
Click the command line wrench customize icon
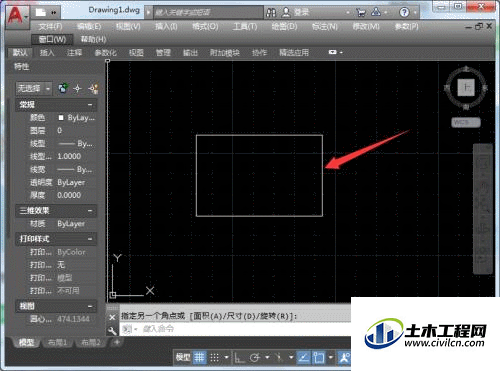click(x=112, y=330)
